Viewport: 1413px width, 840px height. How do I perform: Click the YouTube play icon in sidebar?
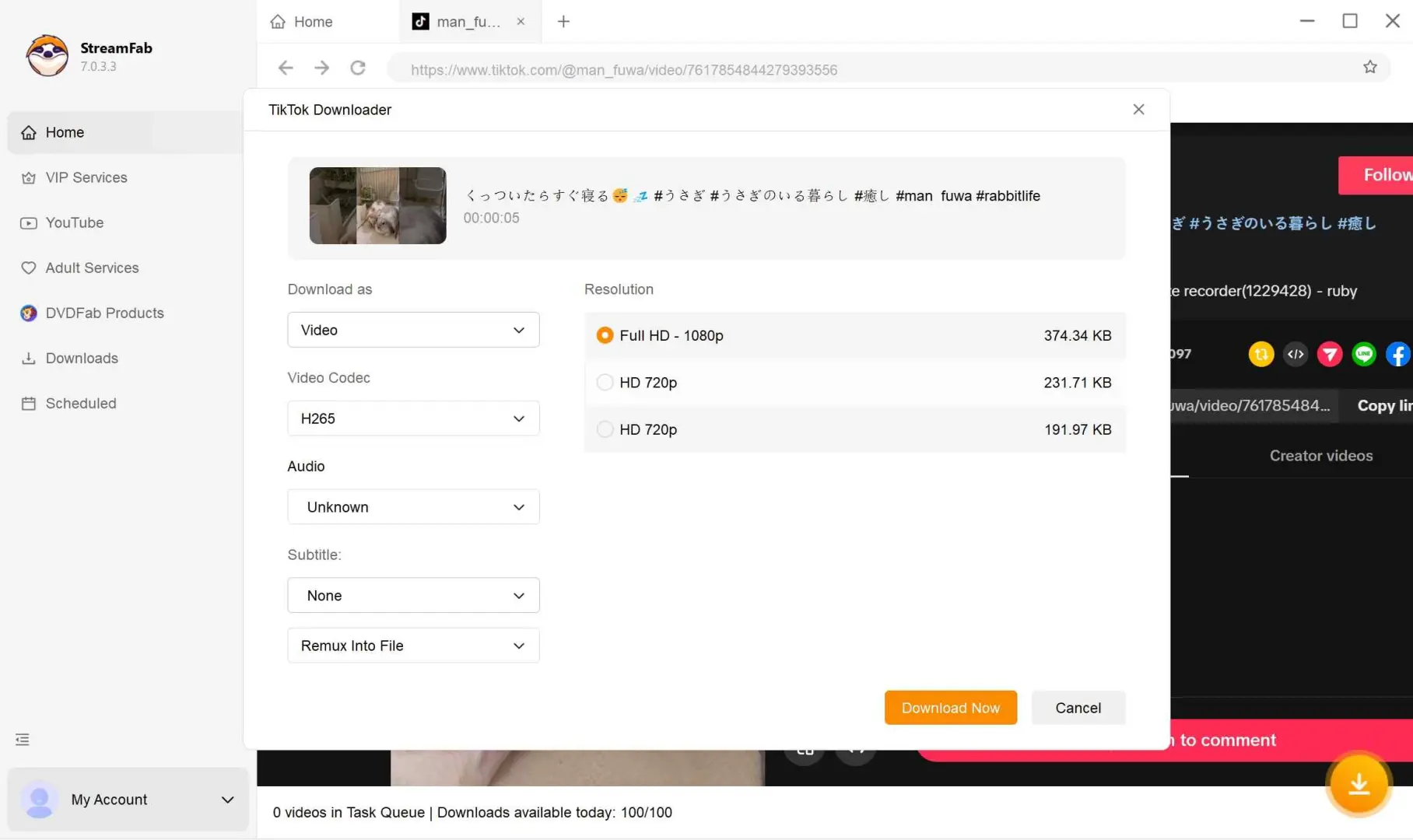coord(29,222)
